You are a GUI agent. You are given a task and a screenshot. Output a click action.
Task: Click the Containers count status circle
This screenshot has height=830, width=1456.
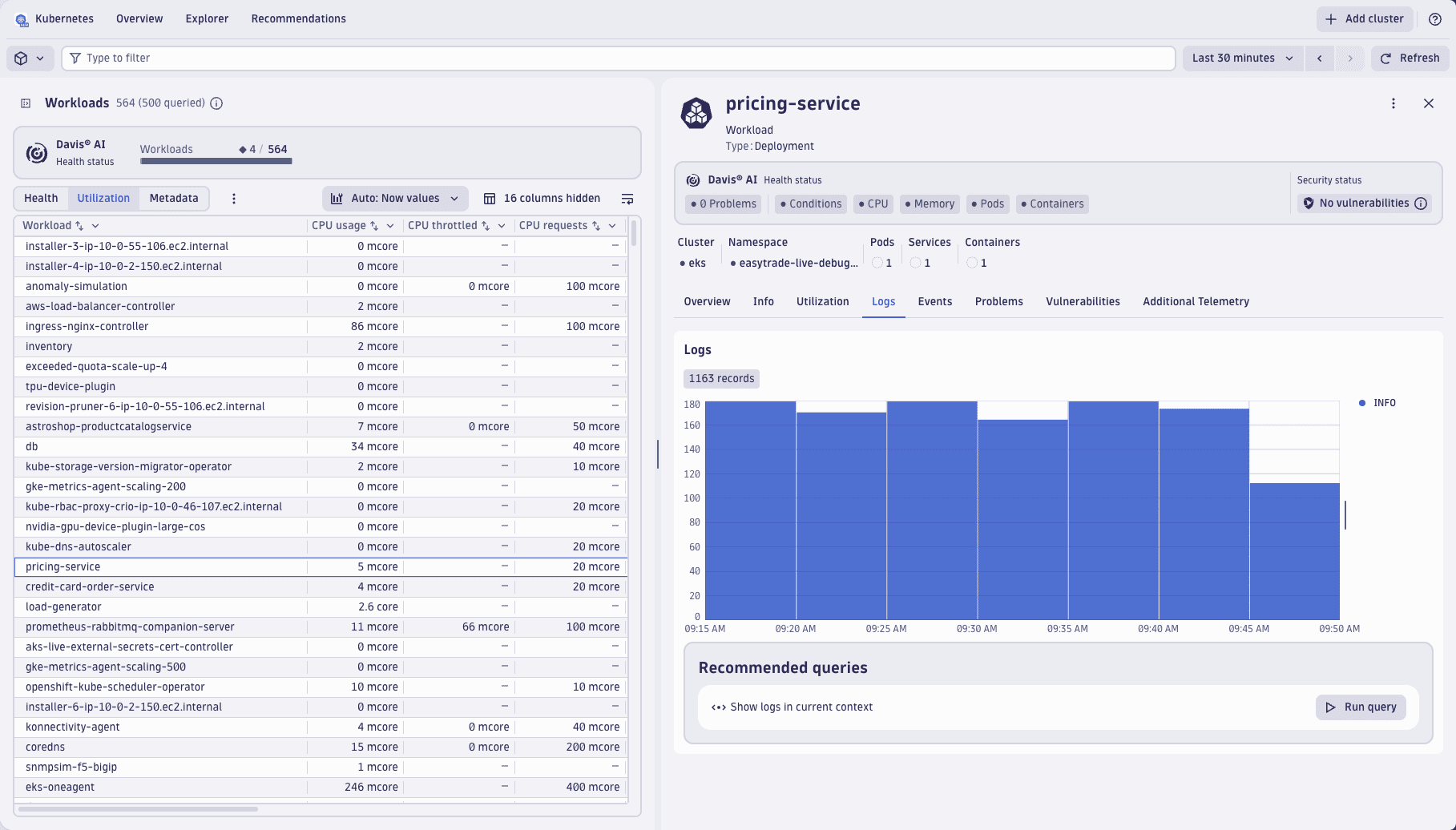972,263
